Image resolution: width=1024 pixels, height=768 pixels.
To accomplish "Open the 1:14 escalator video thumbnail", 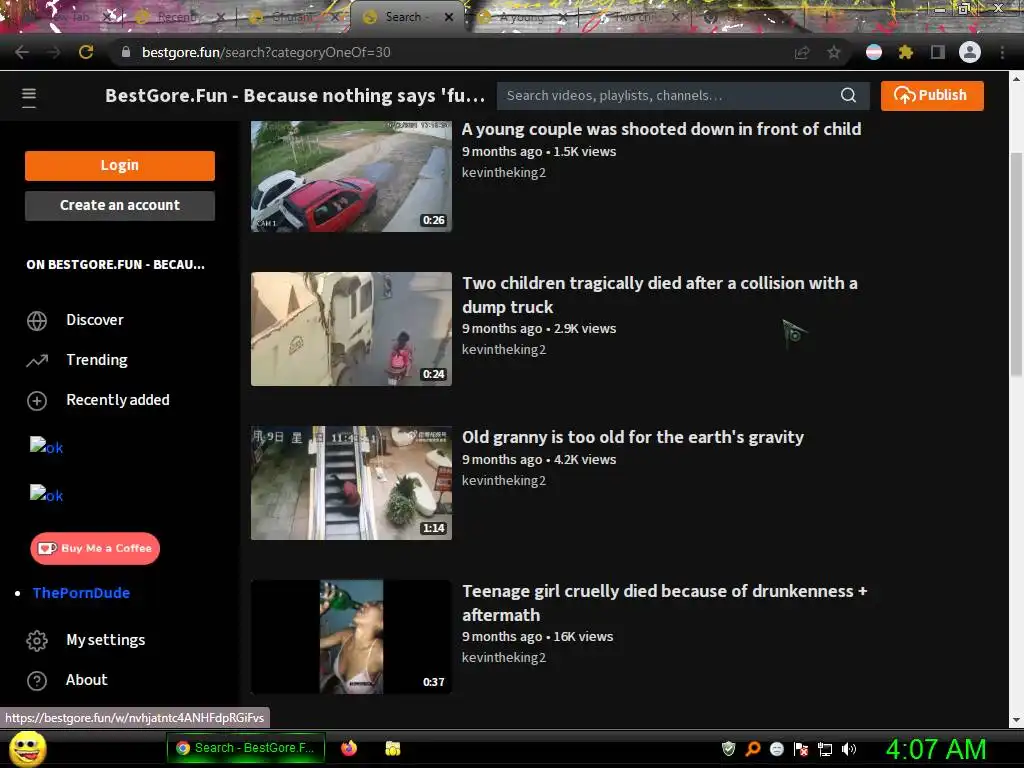I will [x=351, y=483].
